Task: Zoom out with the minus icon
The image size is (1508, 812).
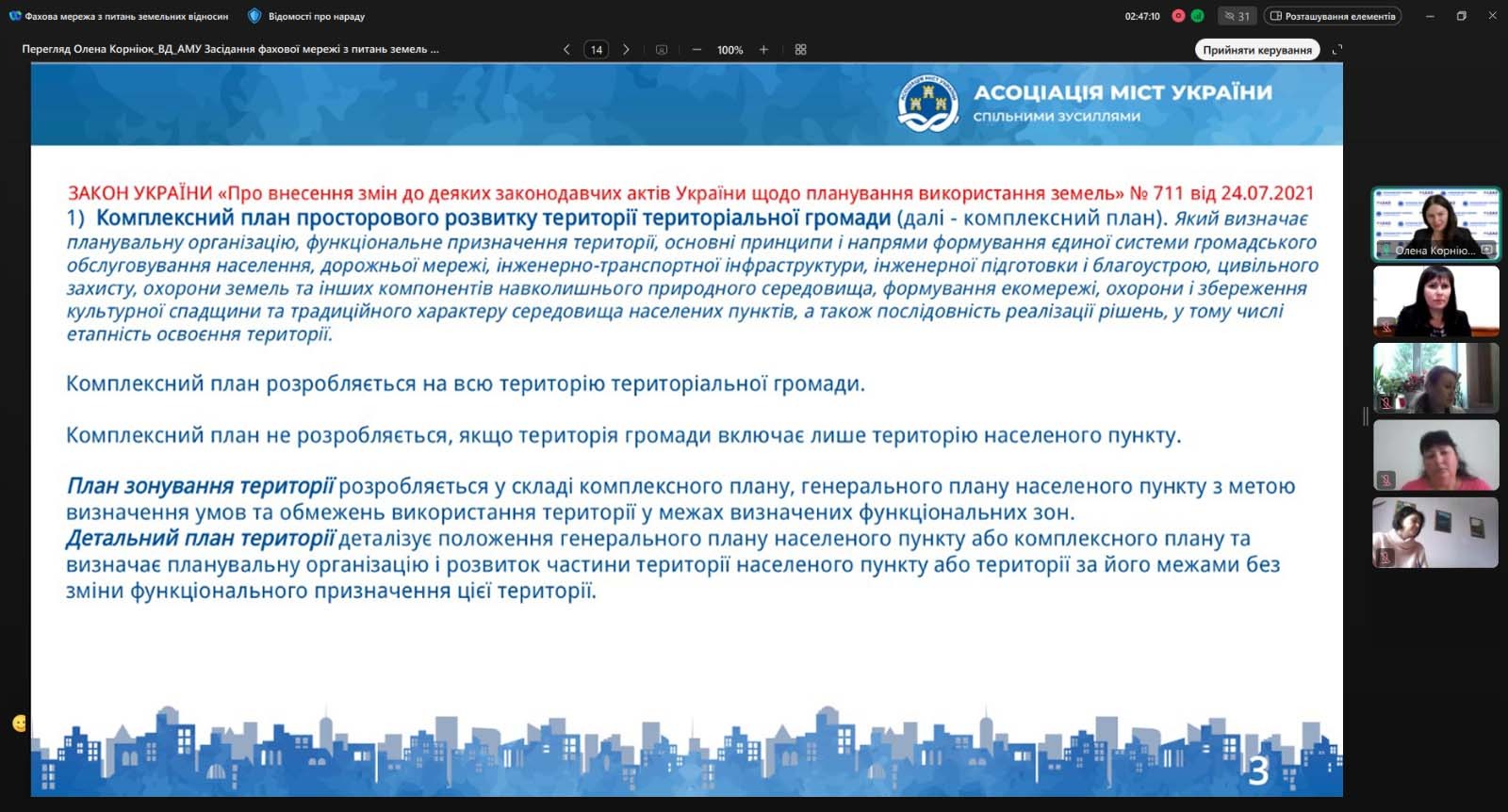Action: [x=697, y=50]
